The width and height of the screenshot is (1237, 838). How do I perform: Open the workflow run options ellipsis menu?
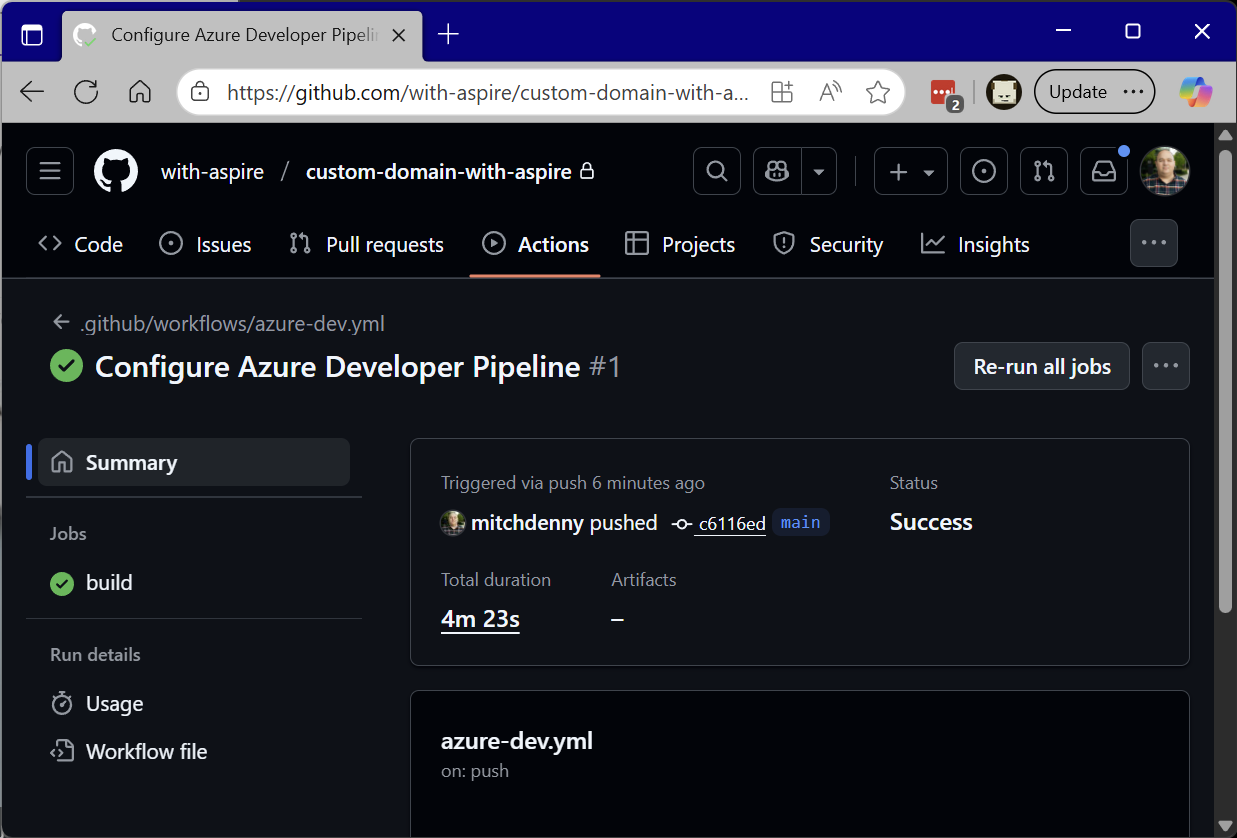1166,366
